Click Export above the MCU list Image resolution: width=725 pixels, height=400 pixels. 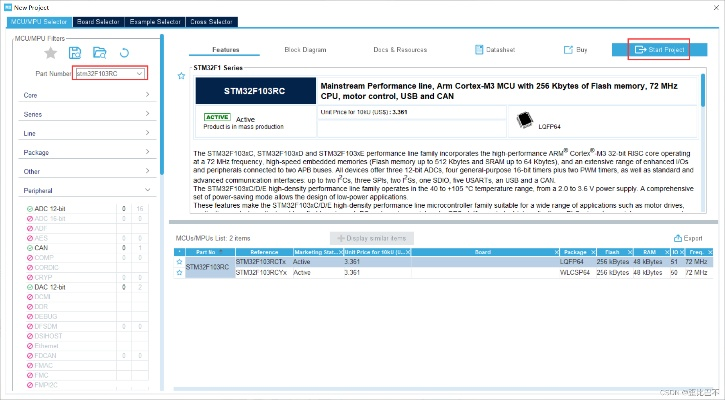point(689,238)
